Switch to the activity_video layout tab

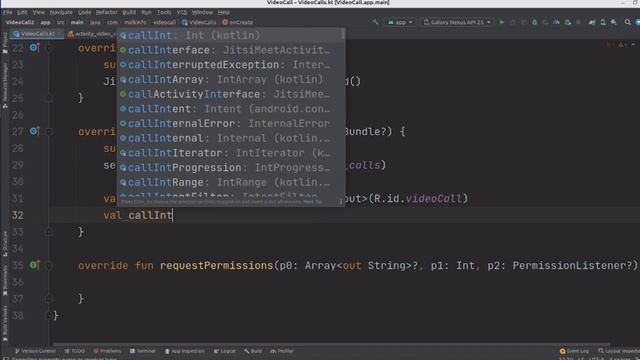[91, 34]
